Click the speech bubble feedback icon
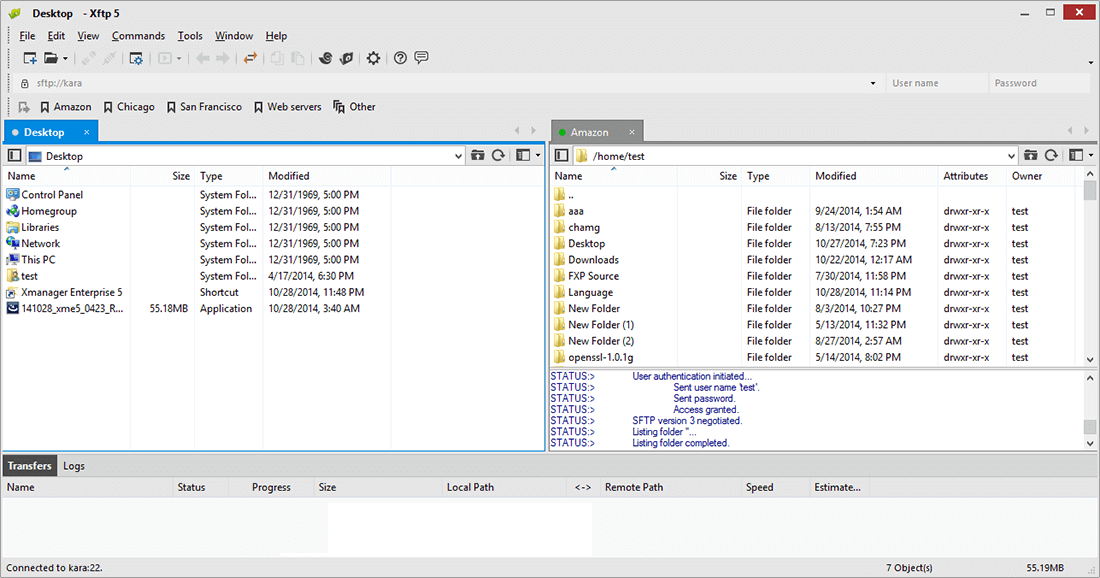The height and width of the screenshot is (578, 1100). point(421,59)
